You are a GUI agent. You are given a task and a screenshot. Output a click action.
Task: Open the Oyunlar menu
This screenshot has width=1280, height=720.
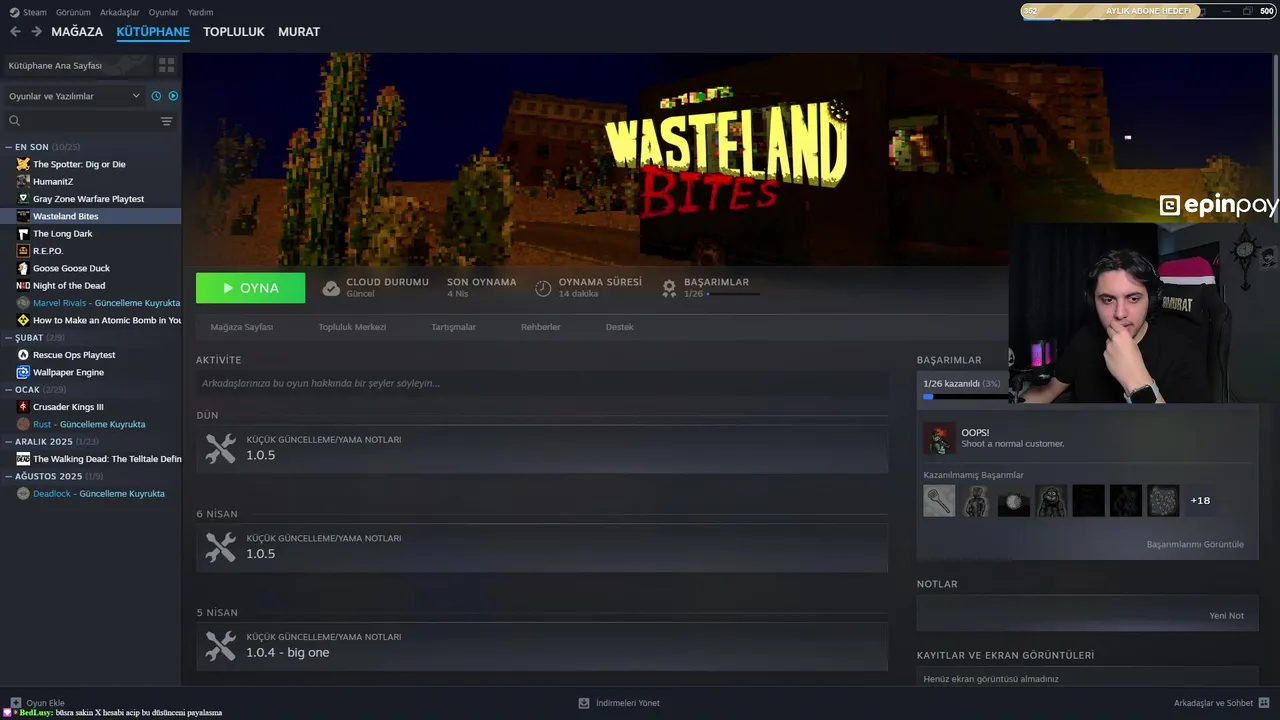pos(163,12)
